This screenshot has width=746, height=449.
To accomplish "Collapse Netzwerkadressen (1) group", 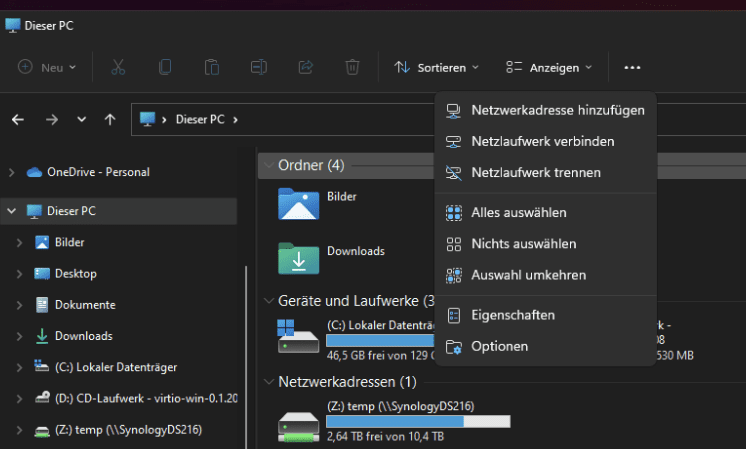I will 269,381.
